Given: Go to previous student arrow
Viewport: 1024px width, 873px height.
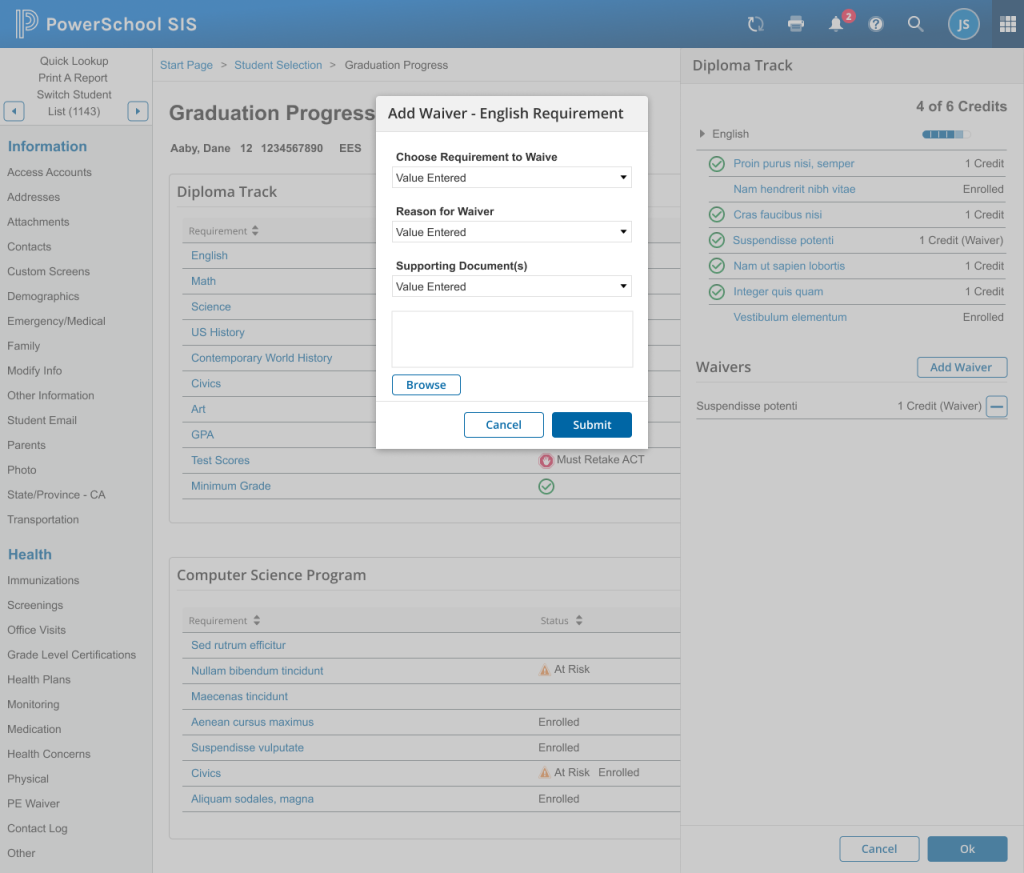Looking at the screenshot, I should click(14, 111).
